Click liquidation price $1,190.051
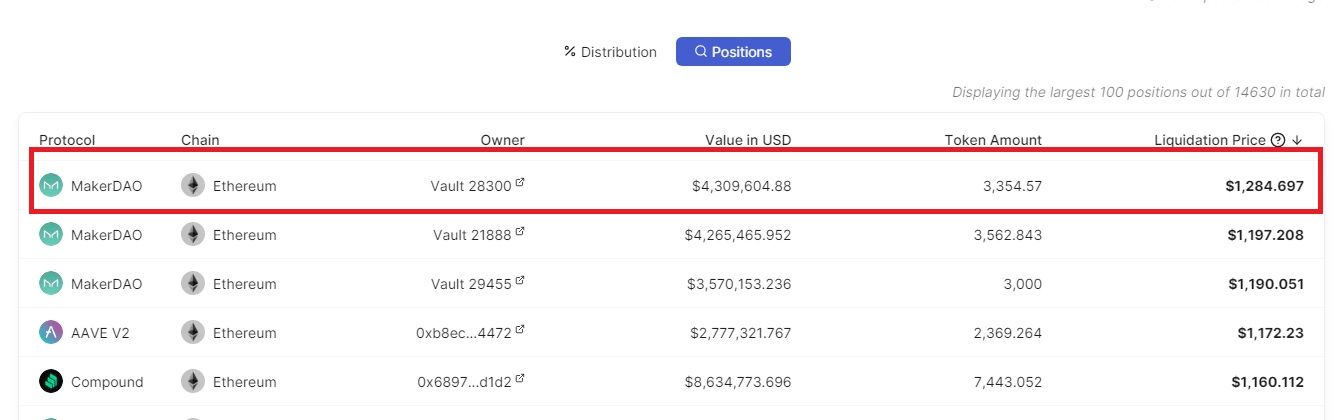 click(x=1265, y=284)
